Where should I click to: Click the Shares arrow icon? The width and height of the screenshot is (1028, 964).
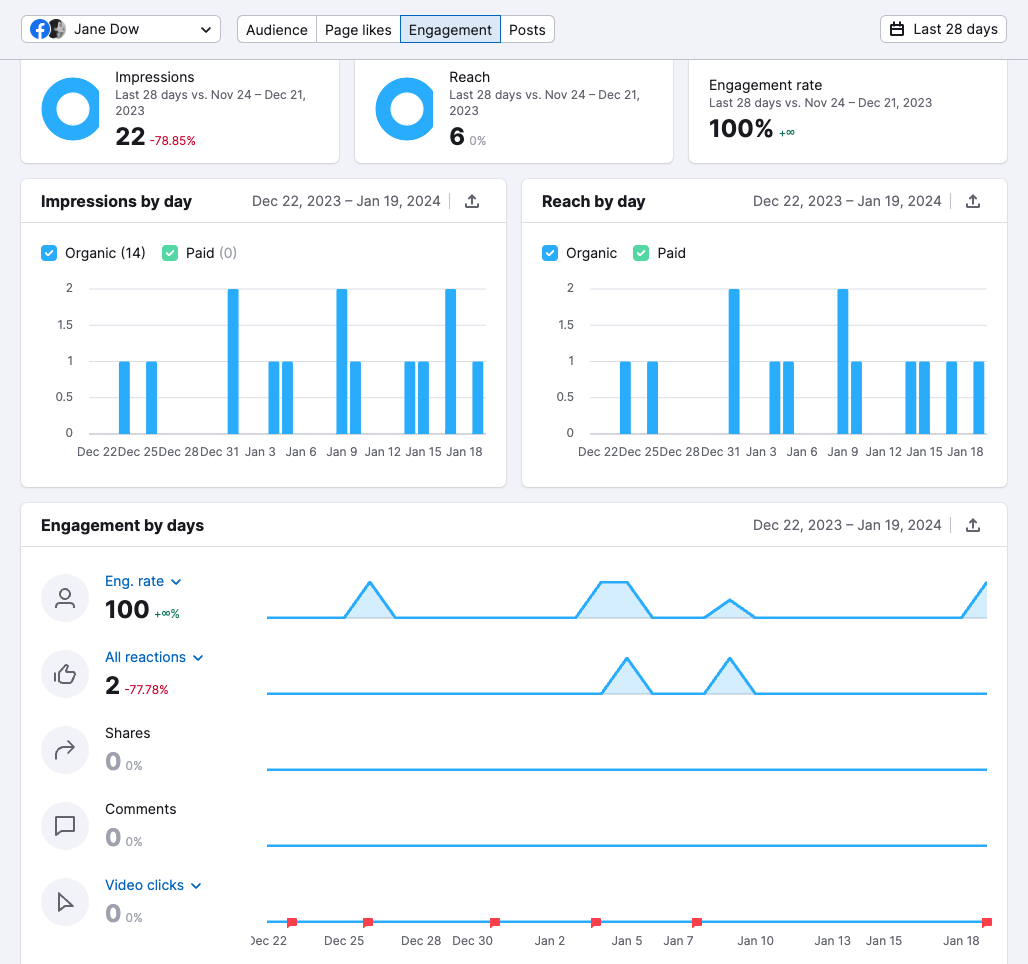(x=65, y=750)
